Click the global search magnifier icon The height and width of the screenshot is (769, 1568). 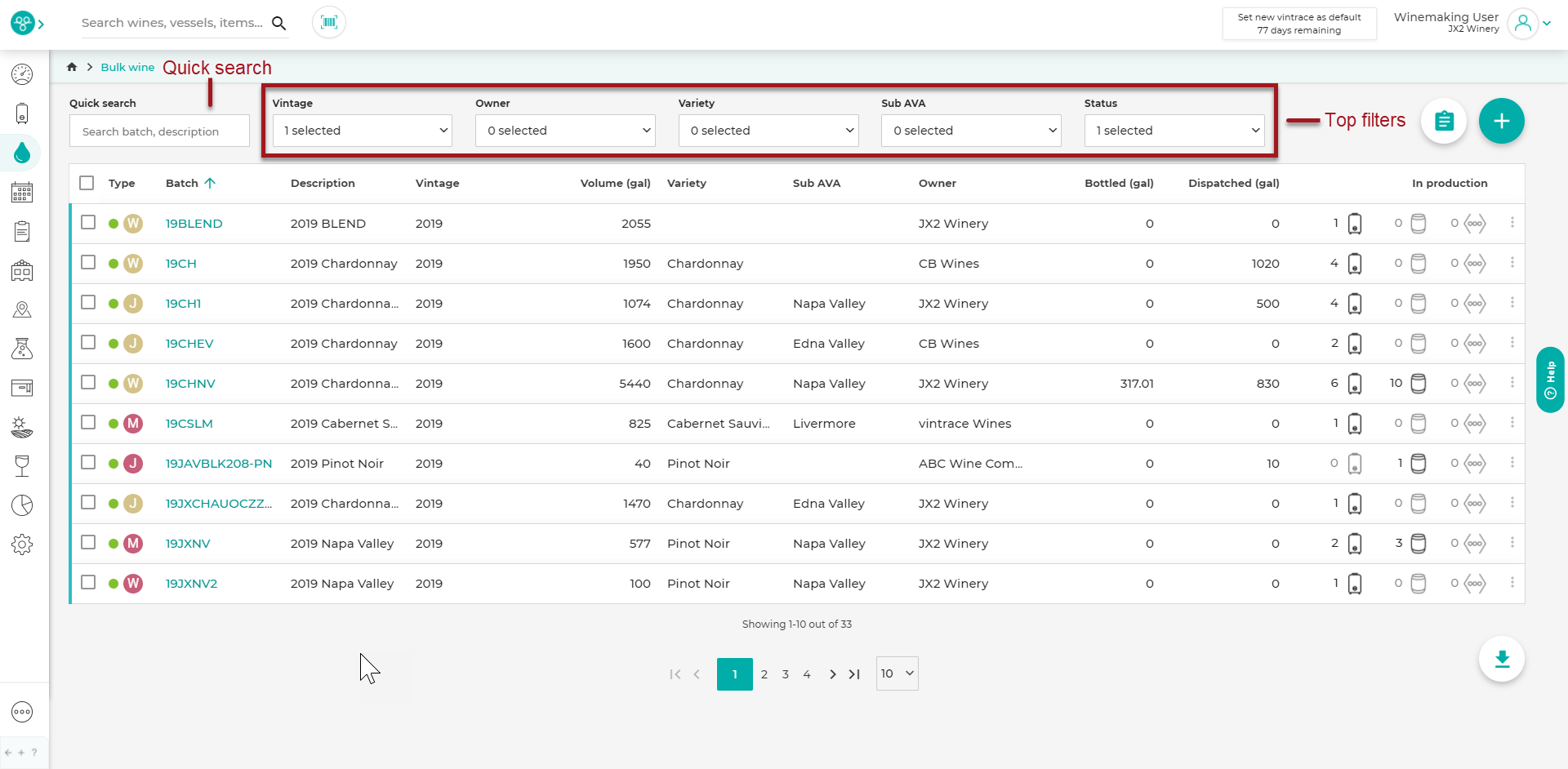point(279,23)
